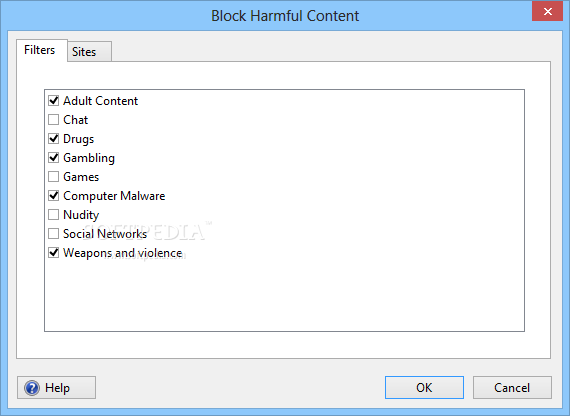
Task: Confirm settings with the OK button
Action: [x=424, y=388]
